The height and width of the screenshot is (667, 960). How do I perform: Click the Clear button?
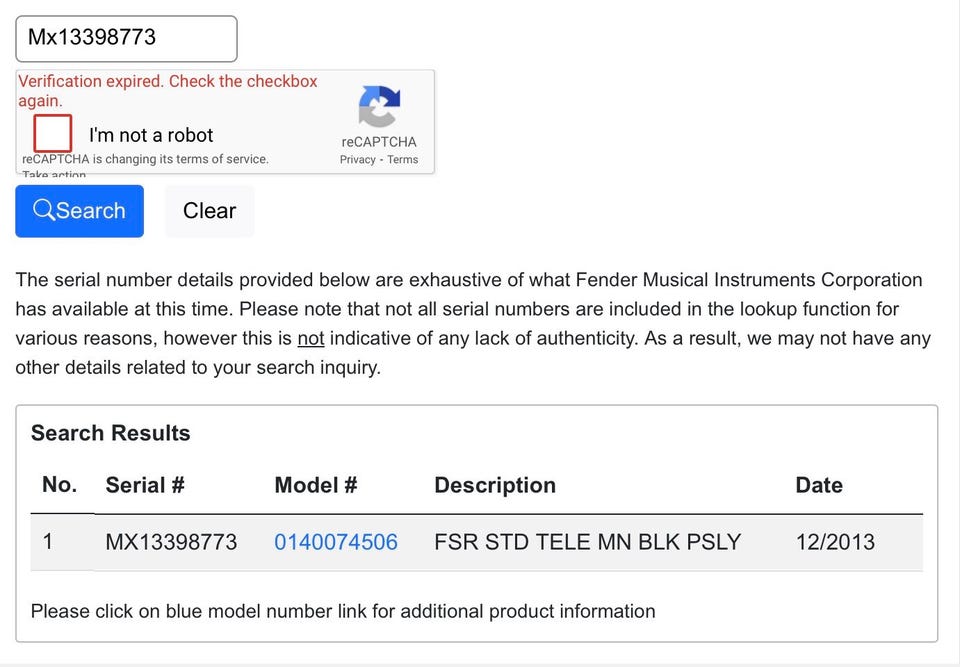(209, 211)
